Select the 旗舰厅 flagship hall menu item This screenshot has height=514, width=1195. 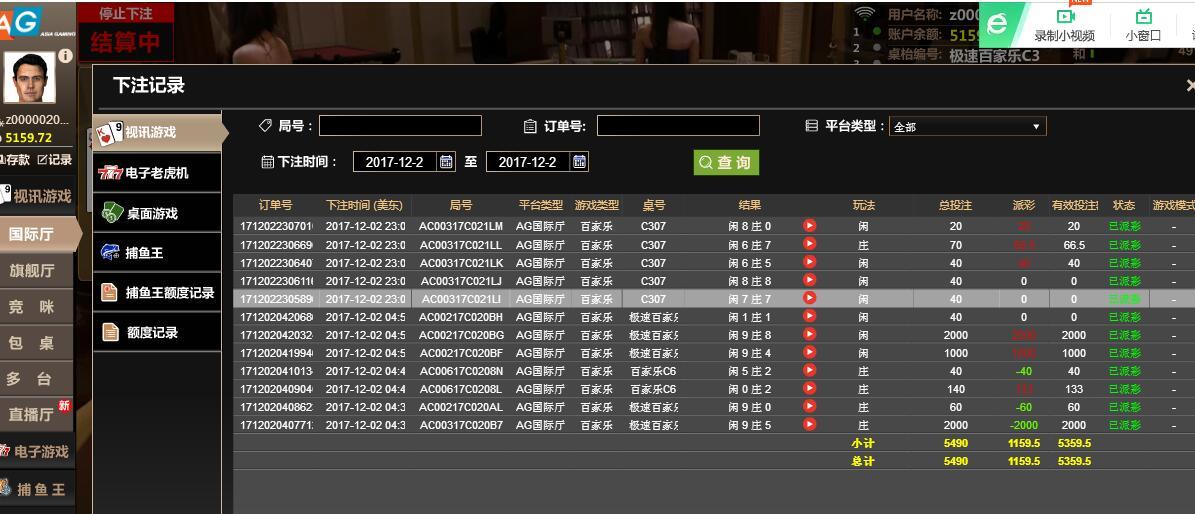point(32,271)
